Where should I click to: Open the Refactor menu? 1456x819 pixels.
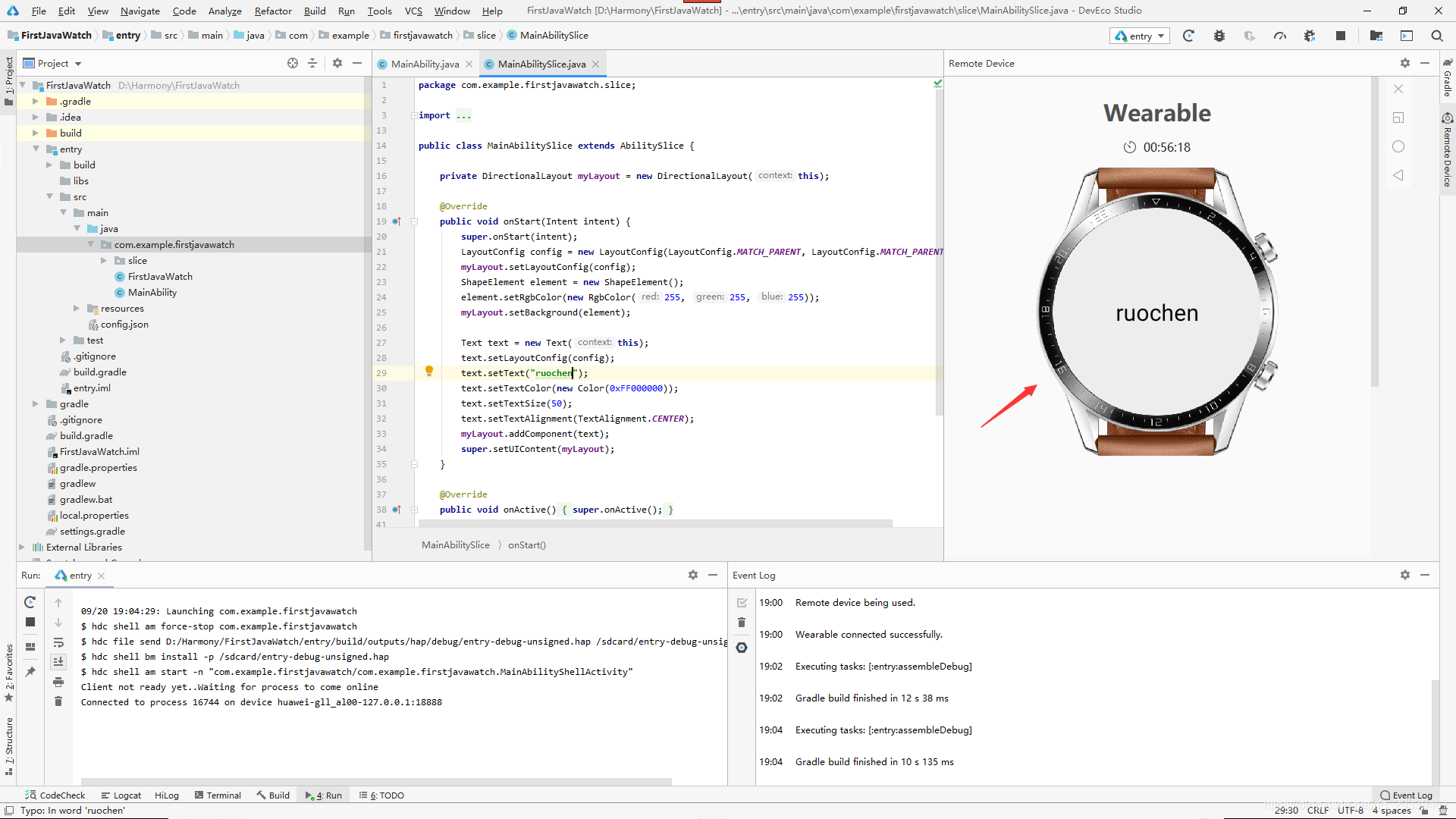(273, 11)
